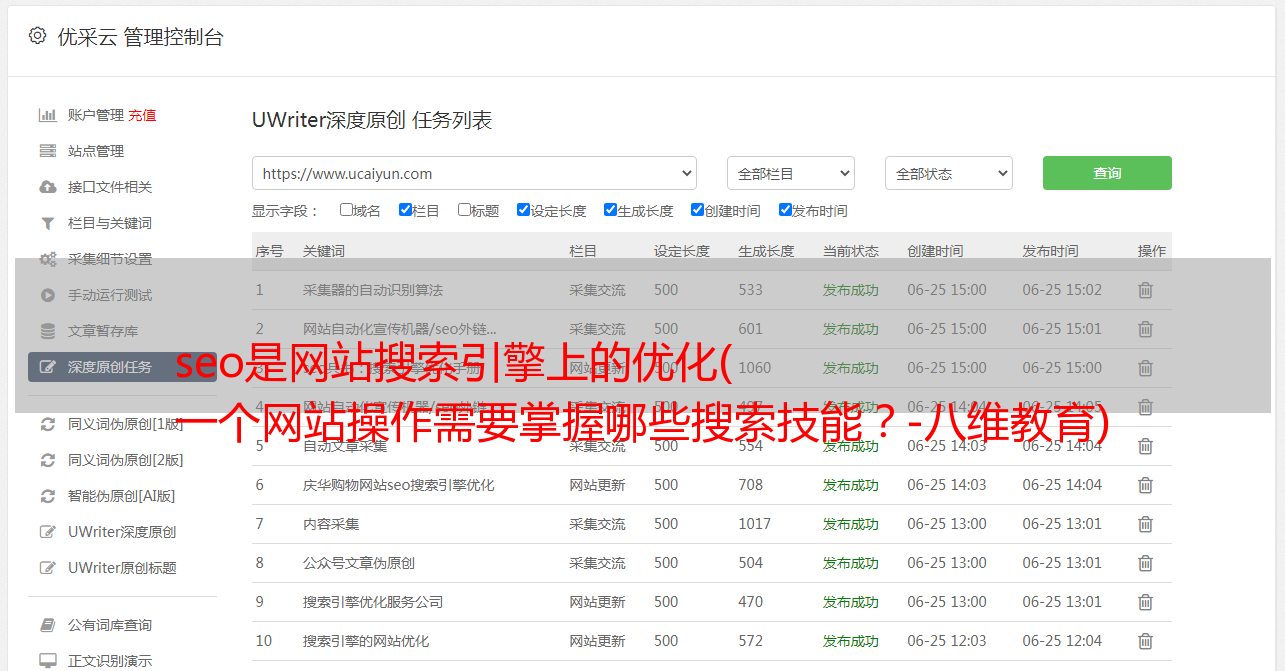Click the UWriter深度原创 edit icon
Image resolution: width=1285 pixels, height=671 pixels.
(x=47, y=532)
